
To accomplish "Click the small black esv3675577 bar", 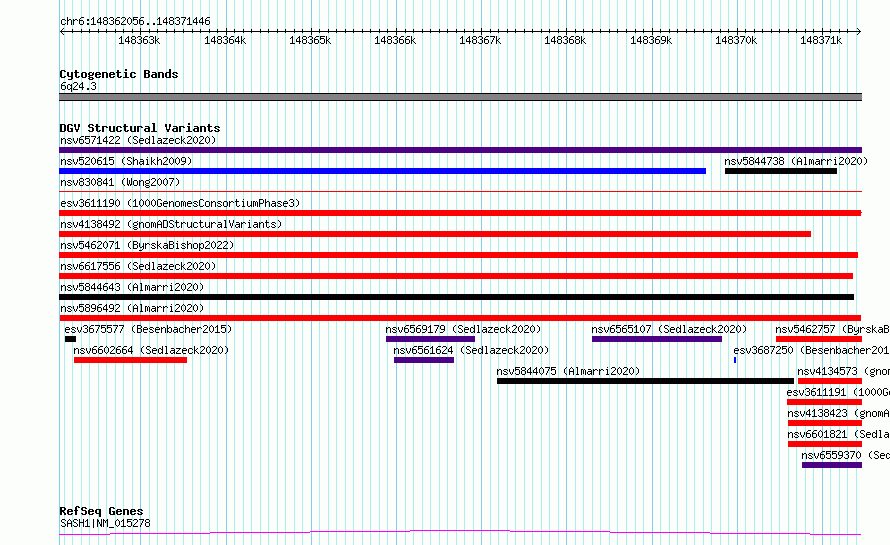I will coord(70,339).
